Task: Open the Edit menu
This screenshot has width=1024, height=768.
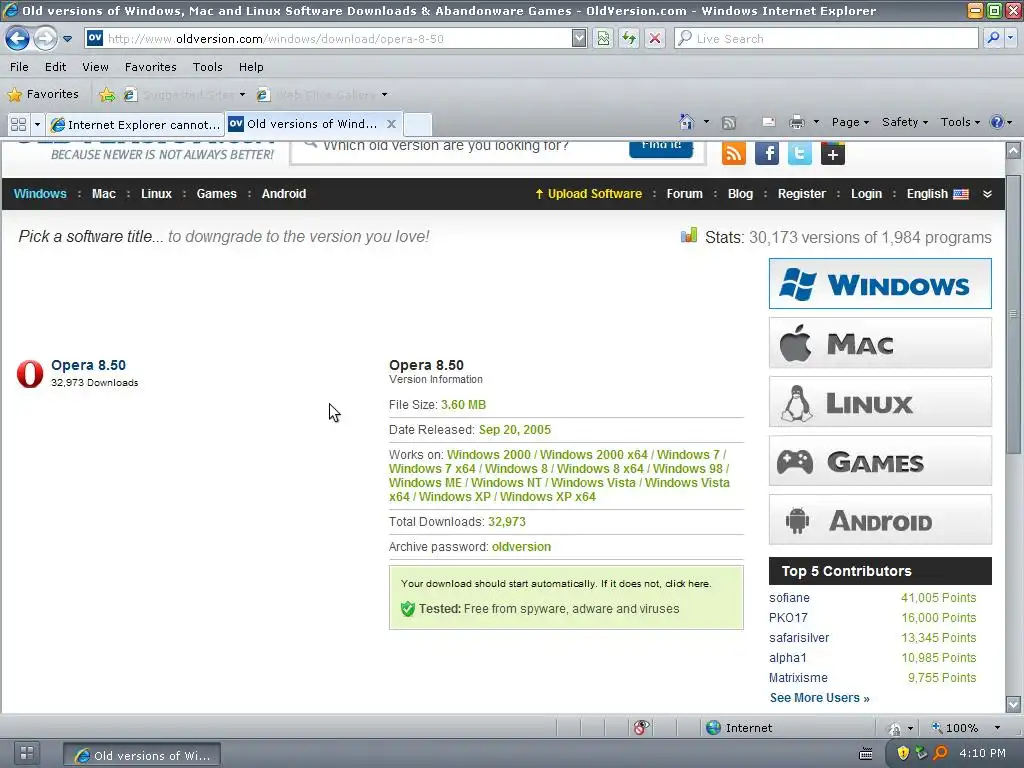Action: coord(56,67)
